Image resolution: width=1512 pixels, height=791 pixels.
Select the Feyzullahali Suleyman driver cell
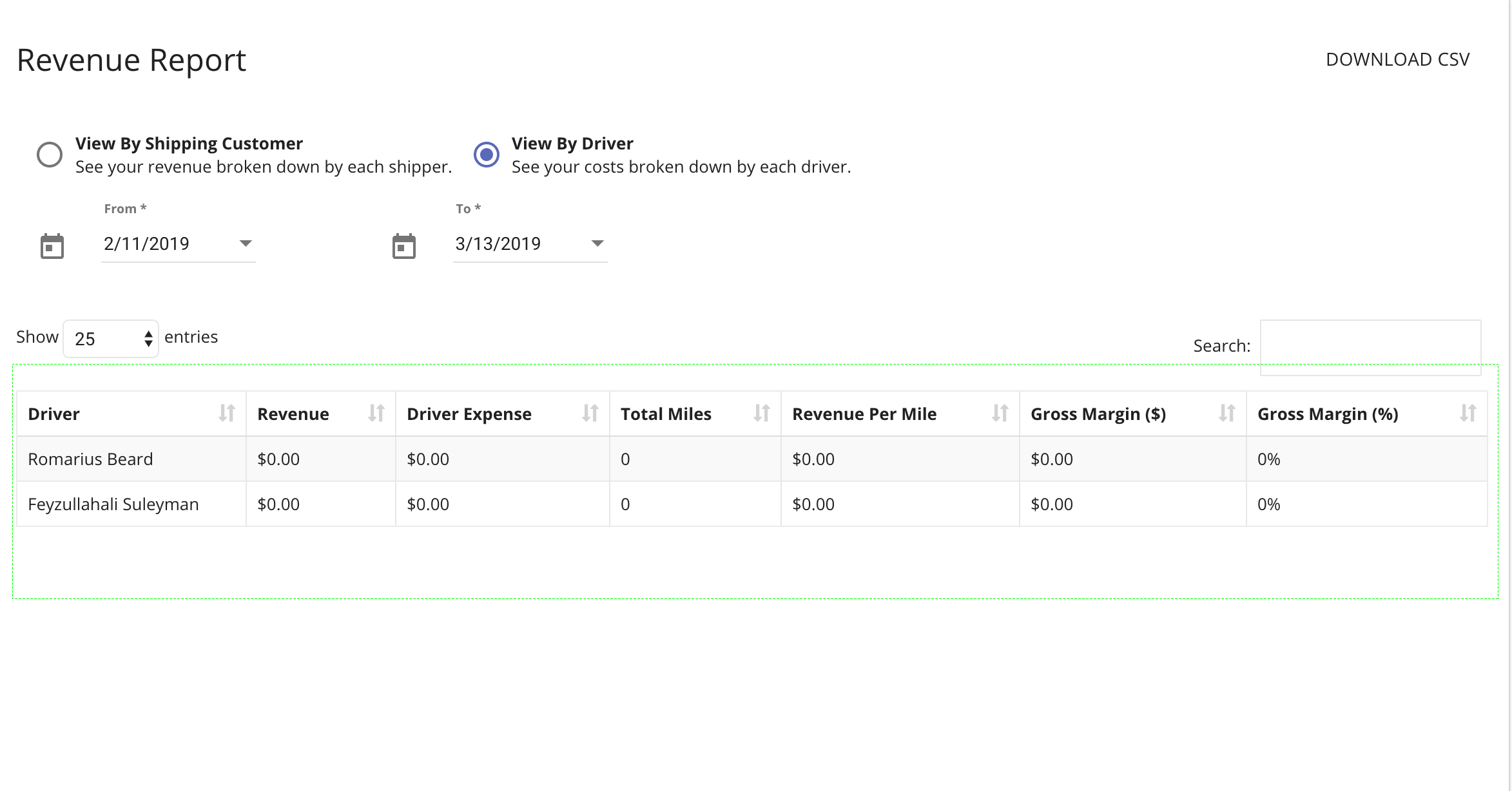[131, 504]
